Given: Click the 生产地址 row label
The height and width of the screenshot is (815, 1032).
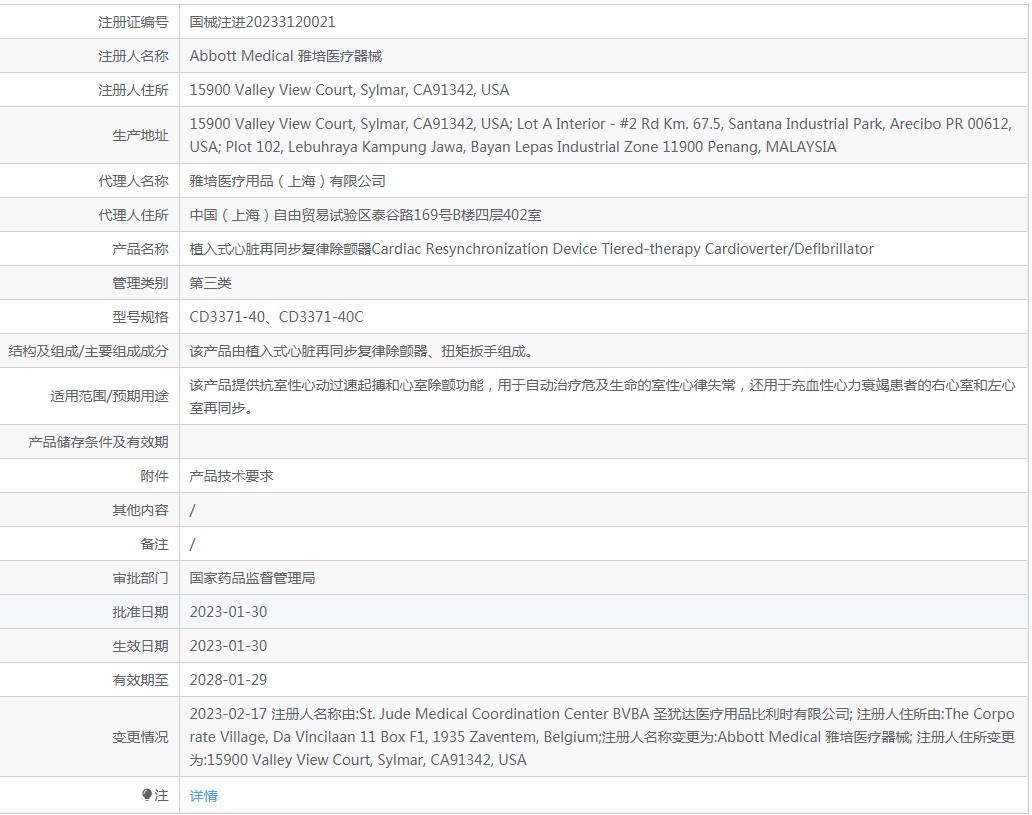Looking at the screenshot, I should pos(140,136).
